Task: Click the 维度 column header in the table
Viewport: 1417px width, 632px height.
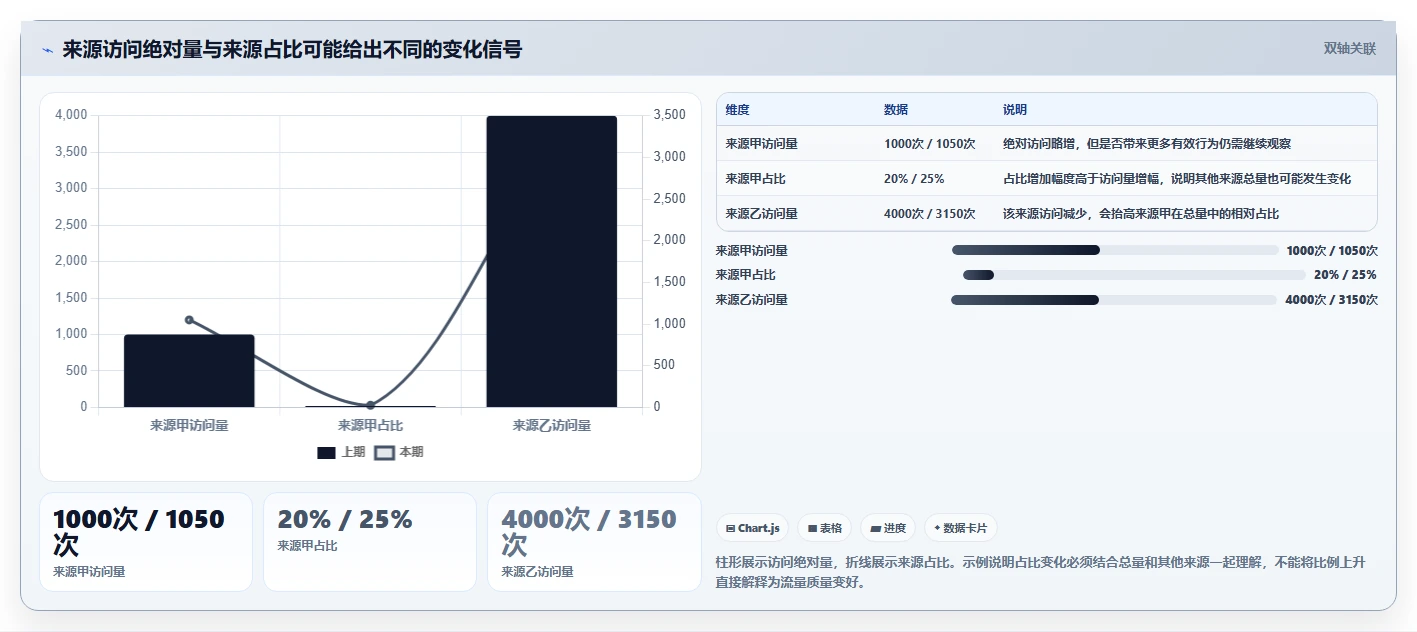Action: click(x=738, y=110)
